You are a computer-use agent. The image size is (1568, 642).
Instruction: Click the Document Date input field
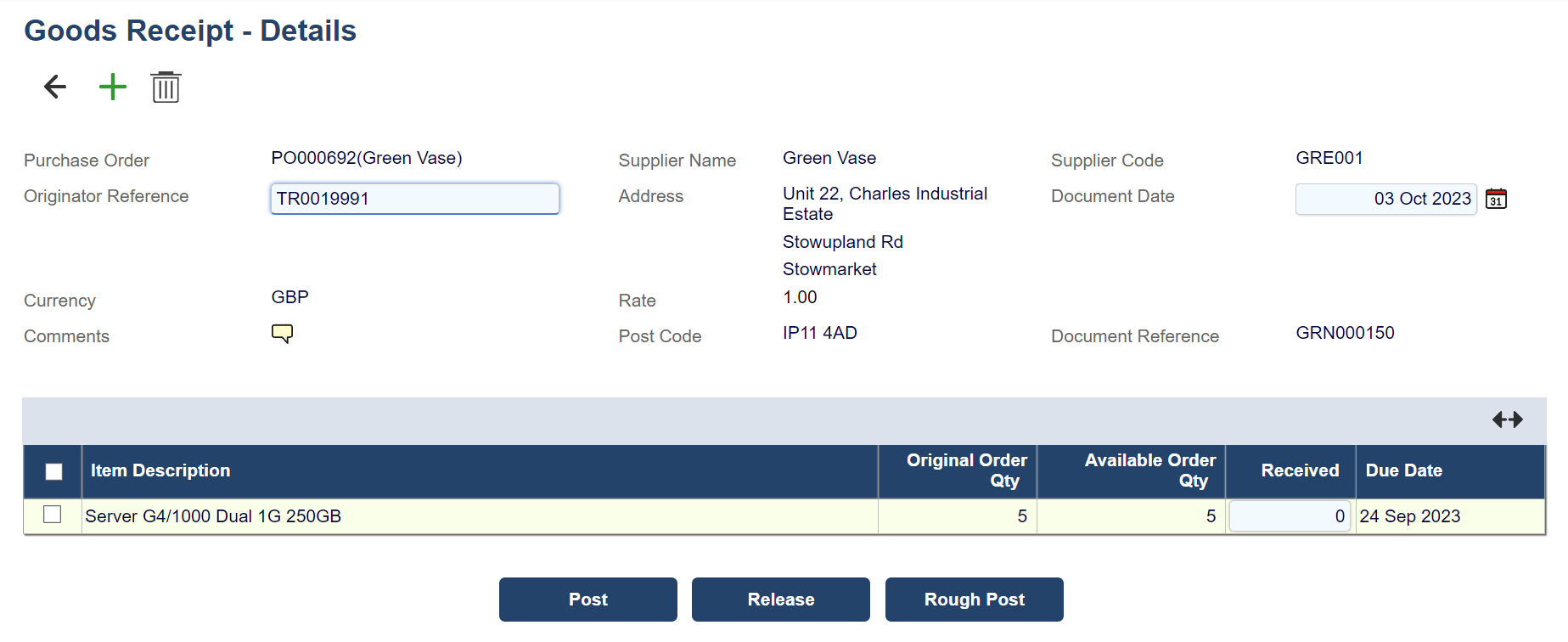click(x=1385, y=199)
